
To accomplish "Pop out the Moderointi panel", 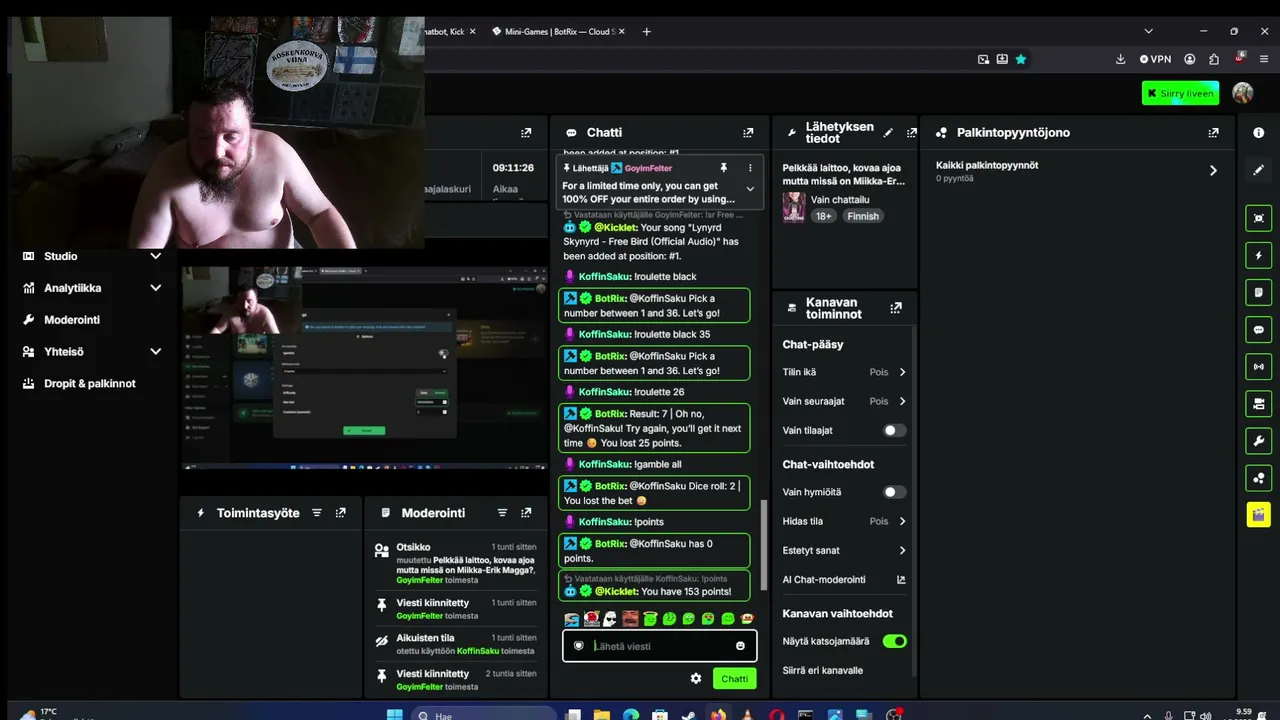I will click(526, 513).
